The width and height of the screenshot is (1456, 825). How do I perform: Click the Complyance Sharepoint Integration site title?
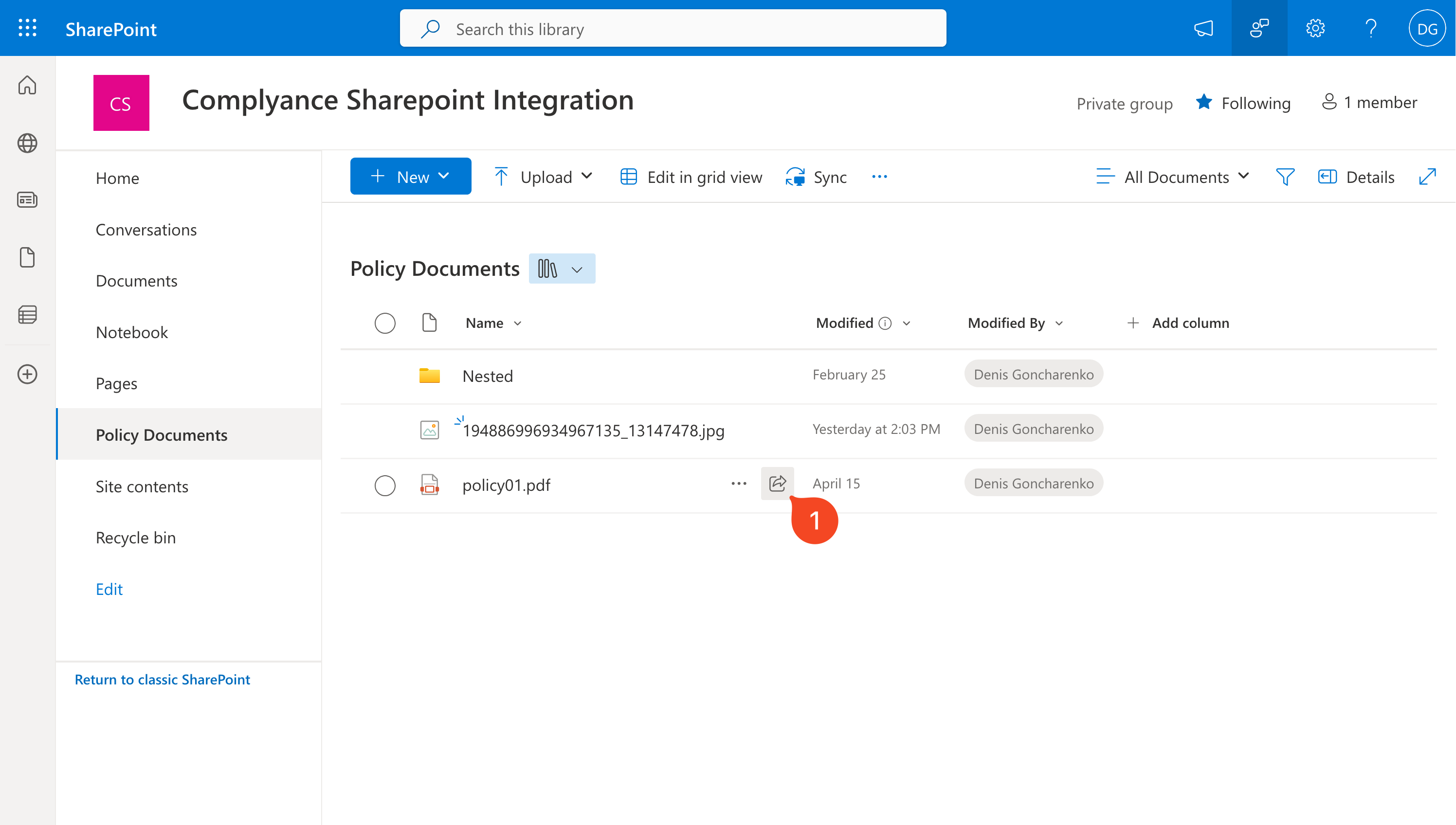tap(407, 100)
